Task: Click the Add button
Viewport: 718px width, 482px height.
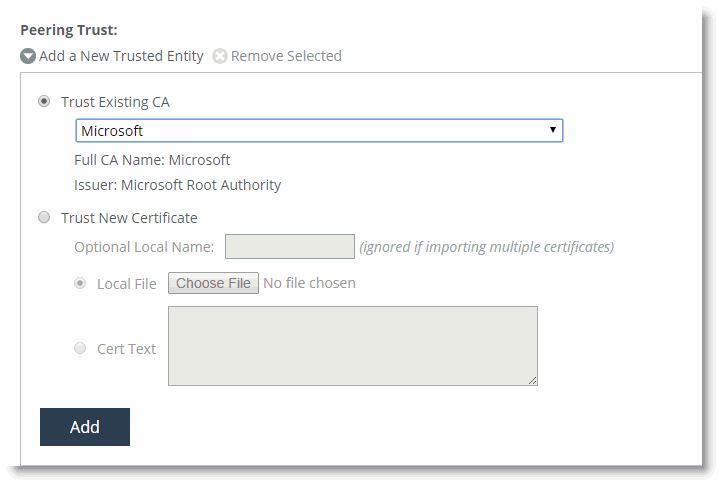Action: pyautogui.click(x=85, y=427)
